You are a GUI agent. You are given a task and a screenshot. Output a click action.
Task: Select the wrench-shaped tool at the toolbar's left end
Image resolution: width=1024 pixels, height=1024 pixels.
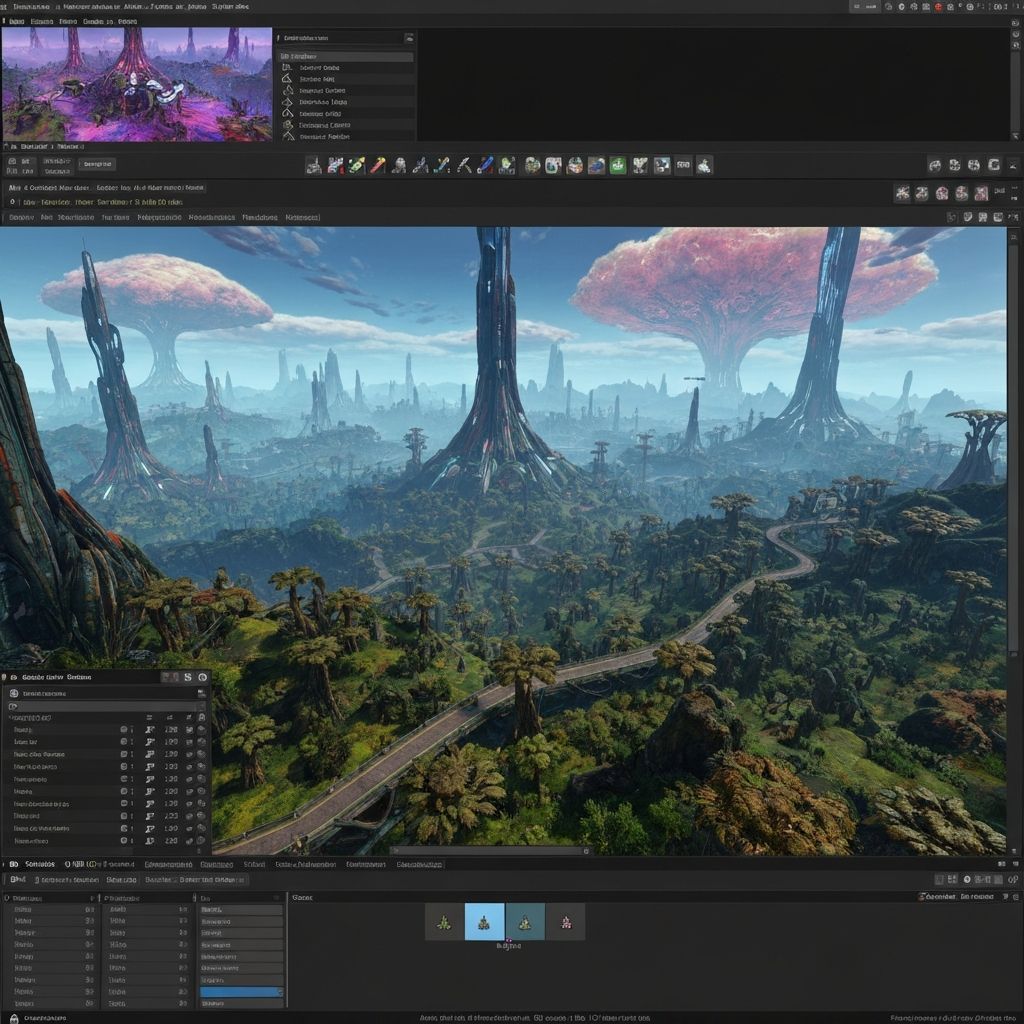(x=314, y=165)
